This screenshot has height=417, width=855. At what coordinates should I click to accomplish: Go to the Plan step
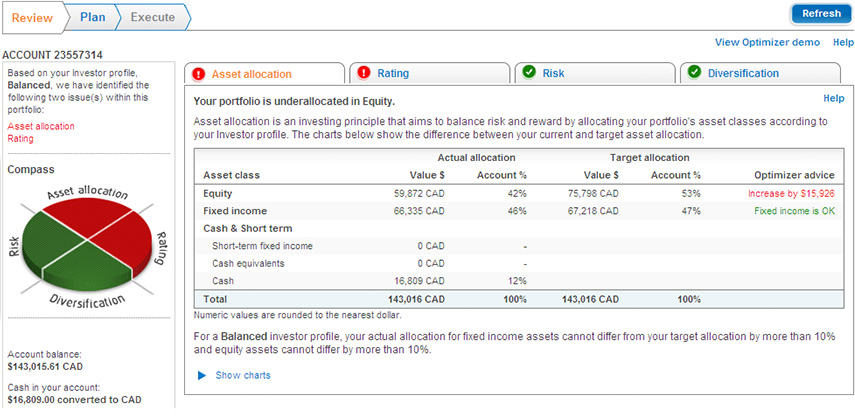pyautogui.click(x=92, y=16)
